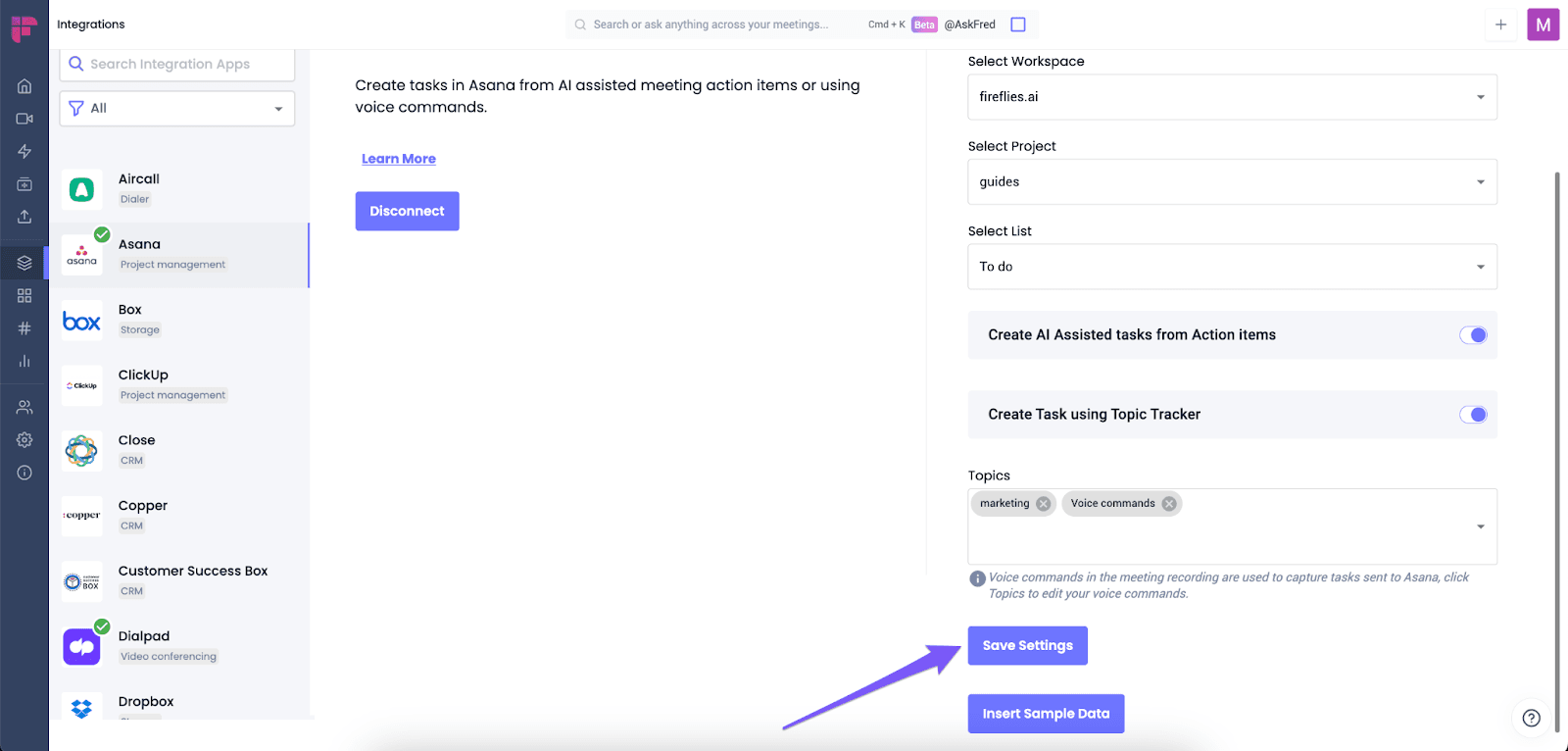Click the Insert Sample Data button
Screen dimensions: 1568x751
click(1047, 714)
